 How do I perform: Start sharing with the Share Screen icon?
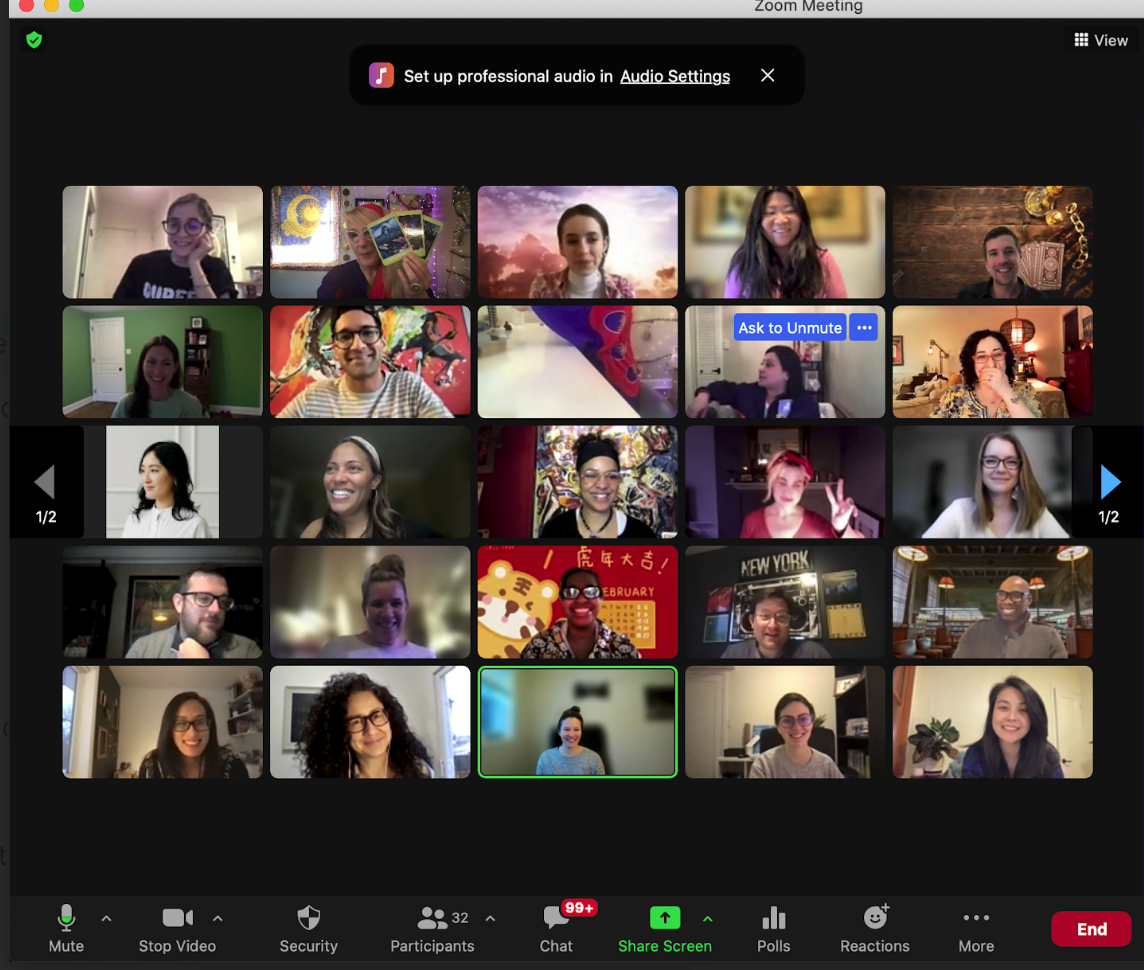[x=664, y=916]
